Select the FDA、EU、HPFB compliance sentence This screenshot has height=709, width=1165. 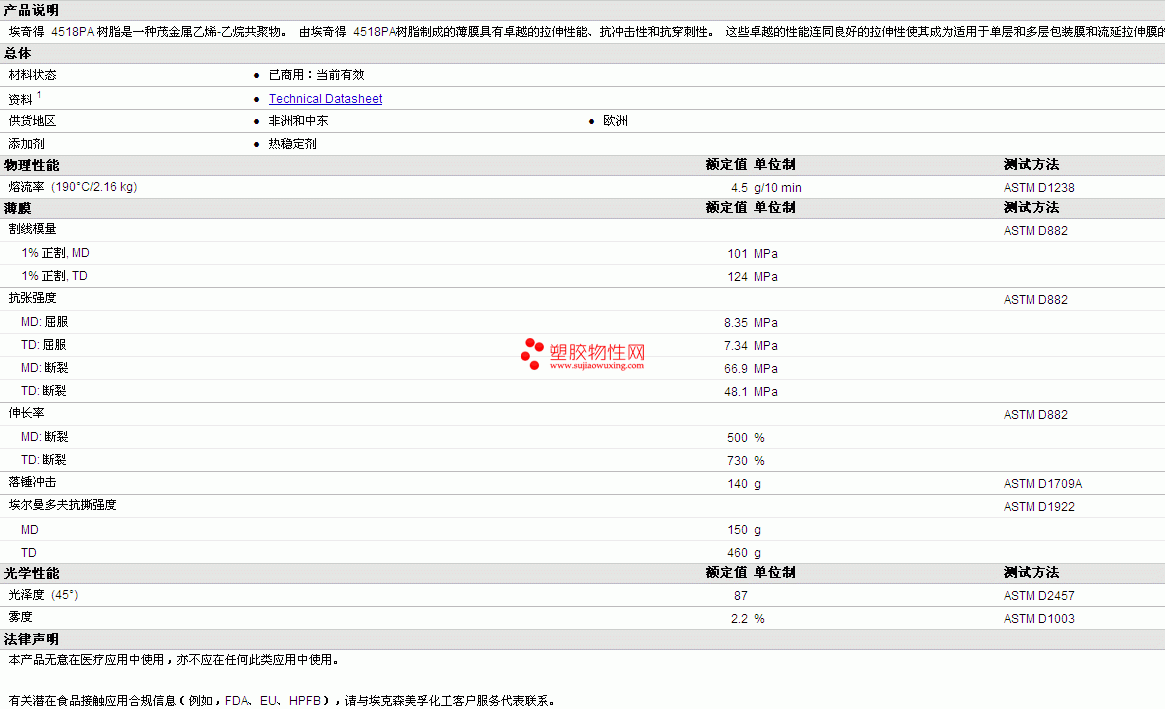282,701
